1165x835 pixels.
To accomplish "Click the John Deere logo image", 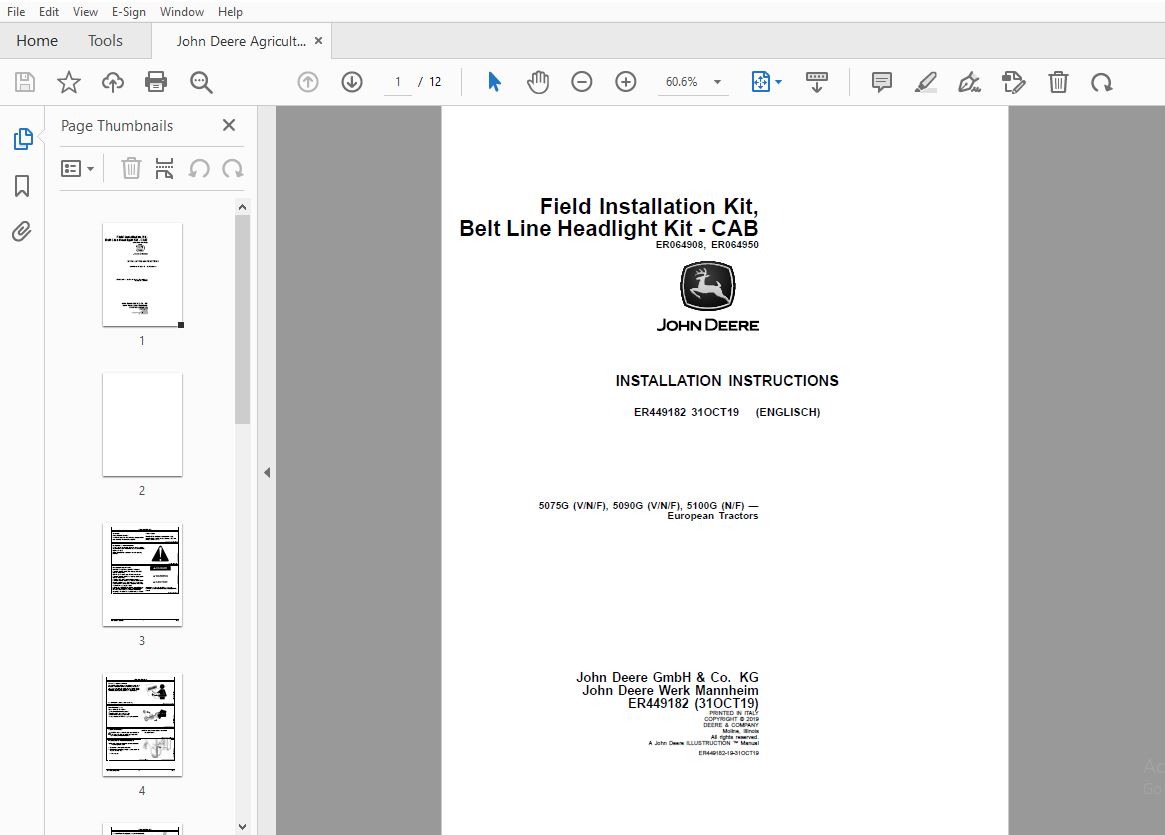I will (x=707, y=296).
